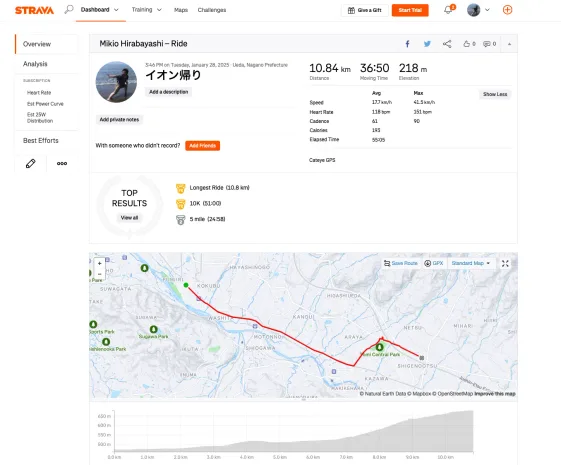Screen dimensions: 561x465
Task: Zoom in on the map
Action: pos(99,263)
